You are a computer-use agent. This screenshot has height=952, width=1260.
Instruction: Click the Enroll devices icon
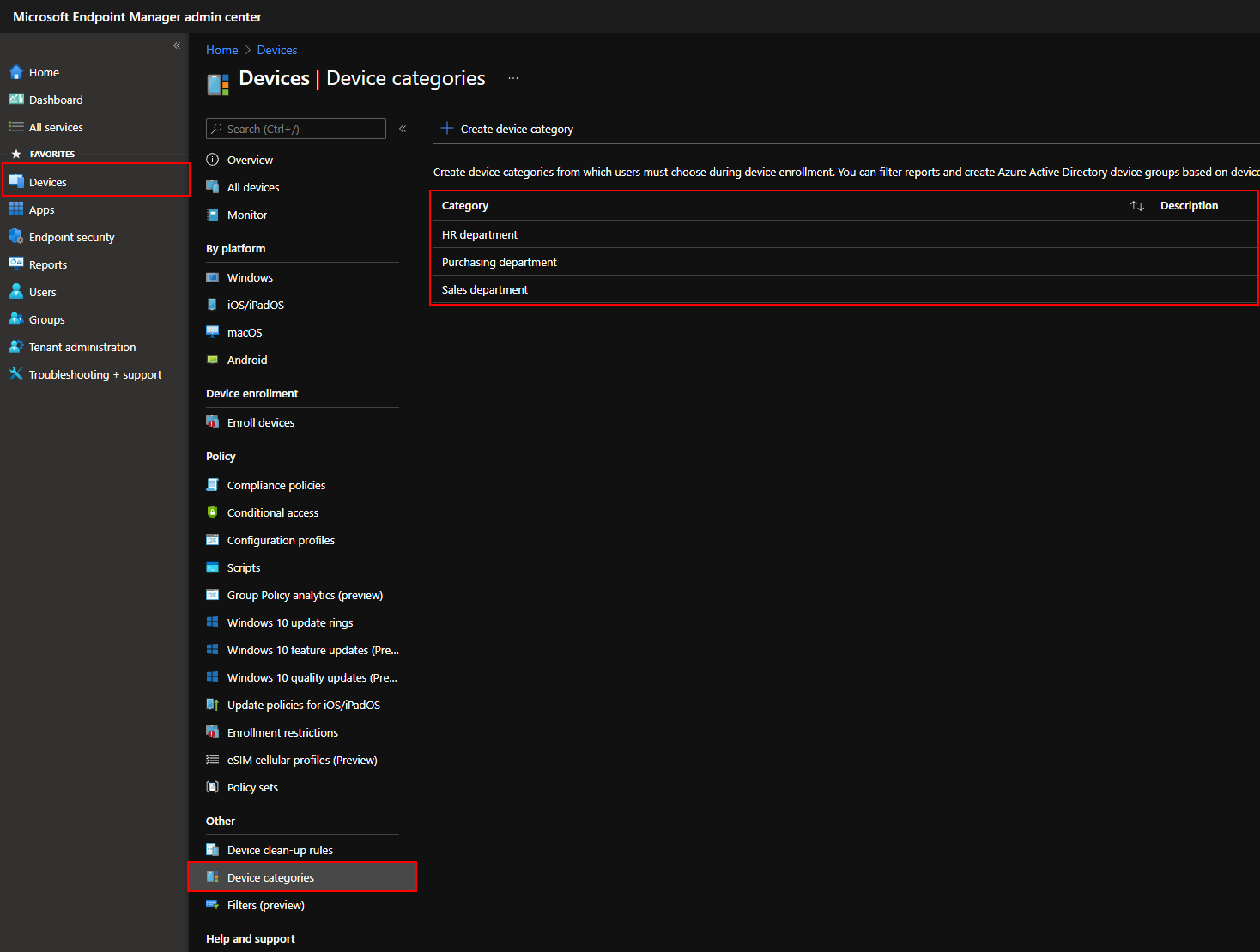click(x=212, y=421)
